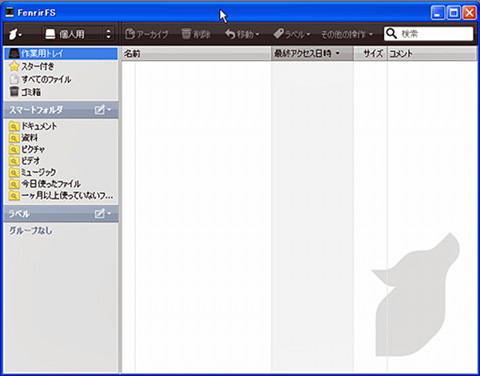Sort by 名前 column header
The image size is (480, 376).
point(197,53)
